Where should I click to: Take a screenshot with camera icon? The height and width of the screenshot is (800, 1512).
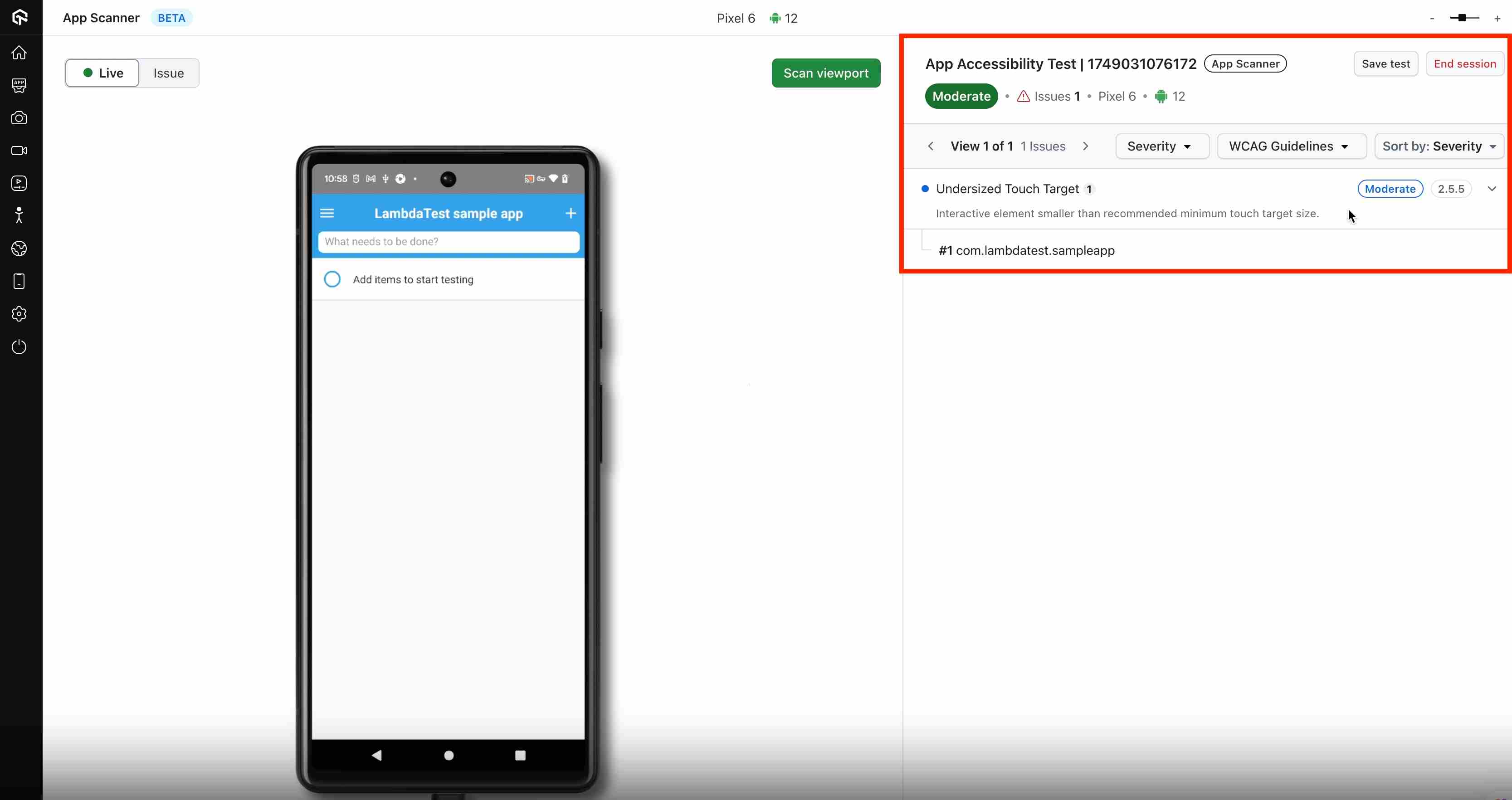point(20,118)
